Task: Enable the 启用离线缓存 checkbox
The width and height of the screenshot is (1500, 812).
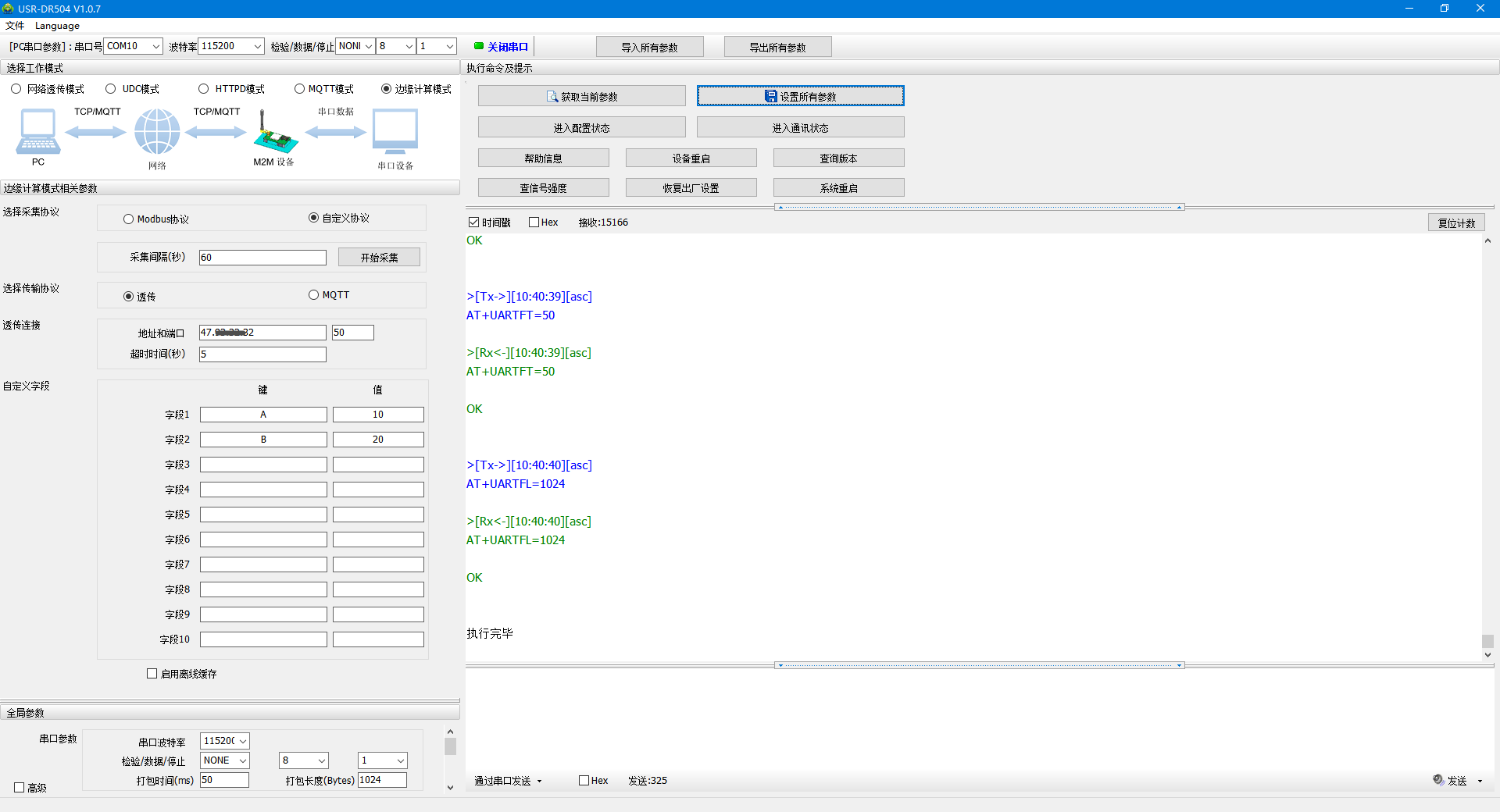Action: [152, 673]
